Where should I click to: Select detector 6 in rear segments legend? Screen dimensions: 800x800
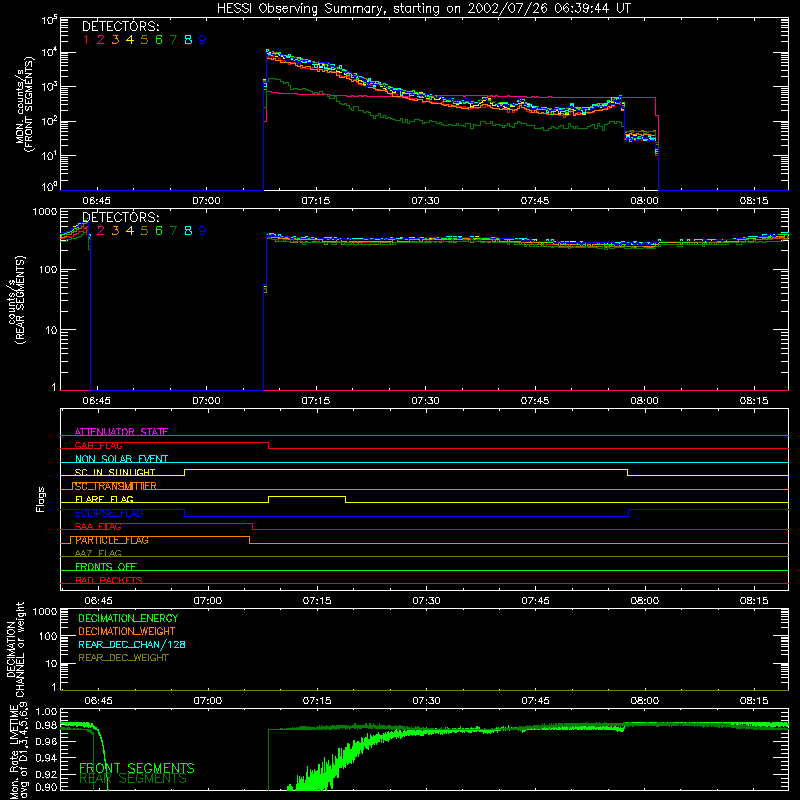(159, 231)
